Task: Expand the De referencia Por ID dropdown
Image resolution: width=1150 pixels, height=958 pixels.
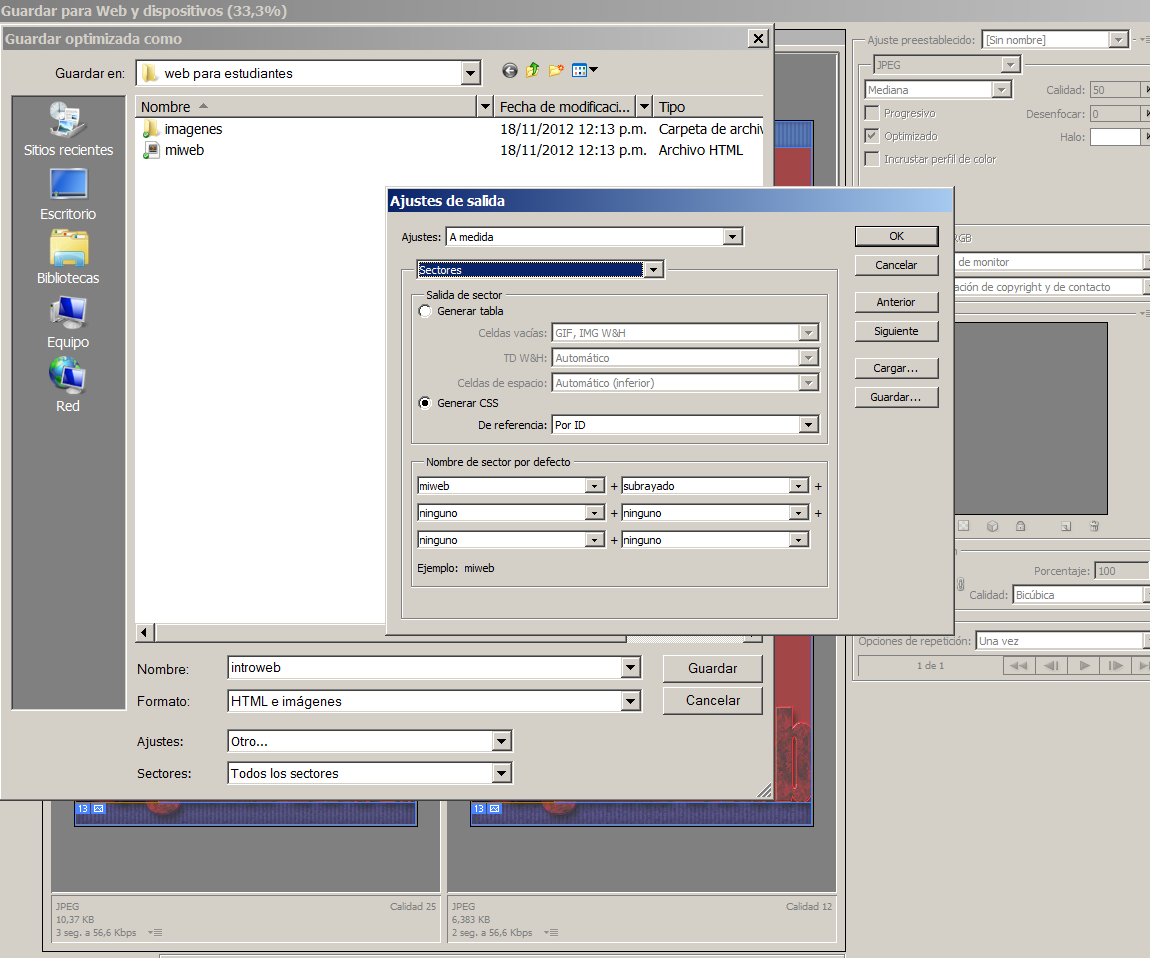Action: point(809,425)
